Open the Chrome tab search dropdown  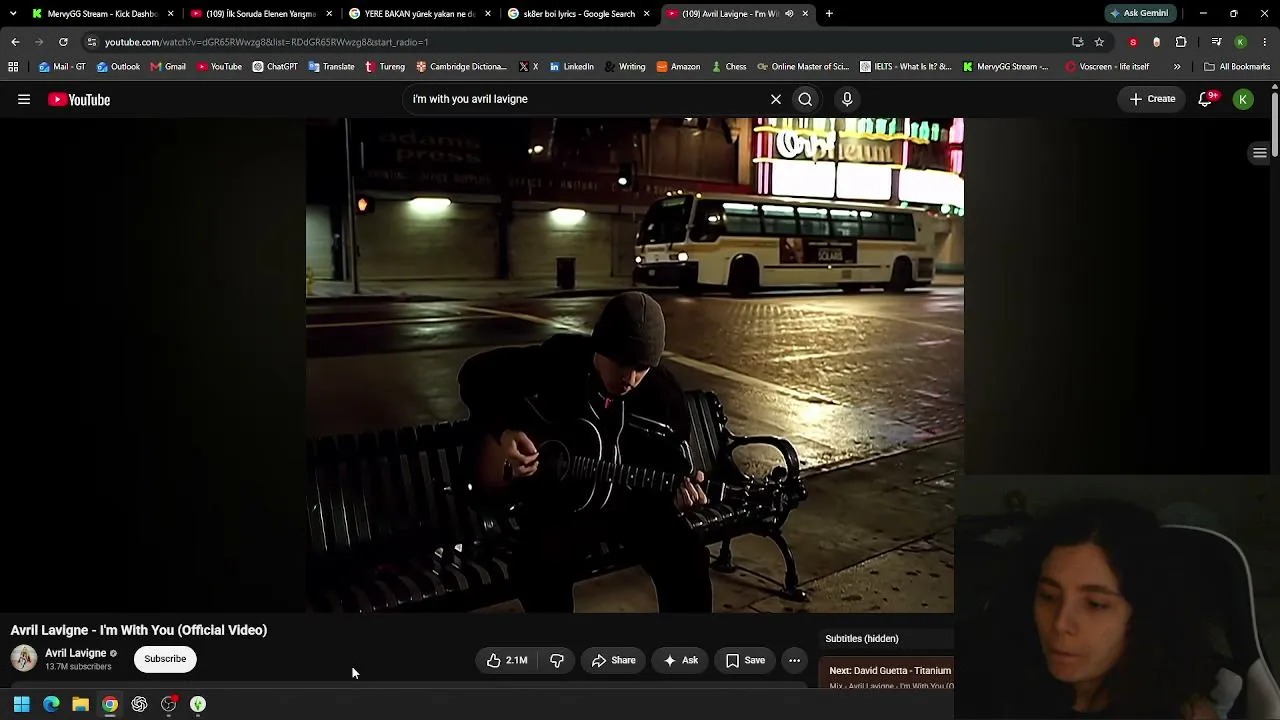click(x=13, y=14)
